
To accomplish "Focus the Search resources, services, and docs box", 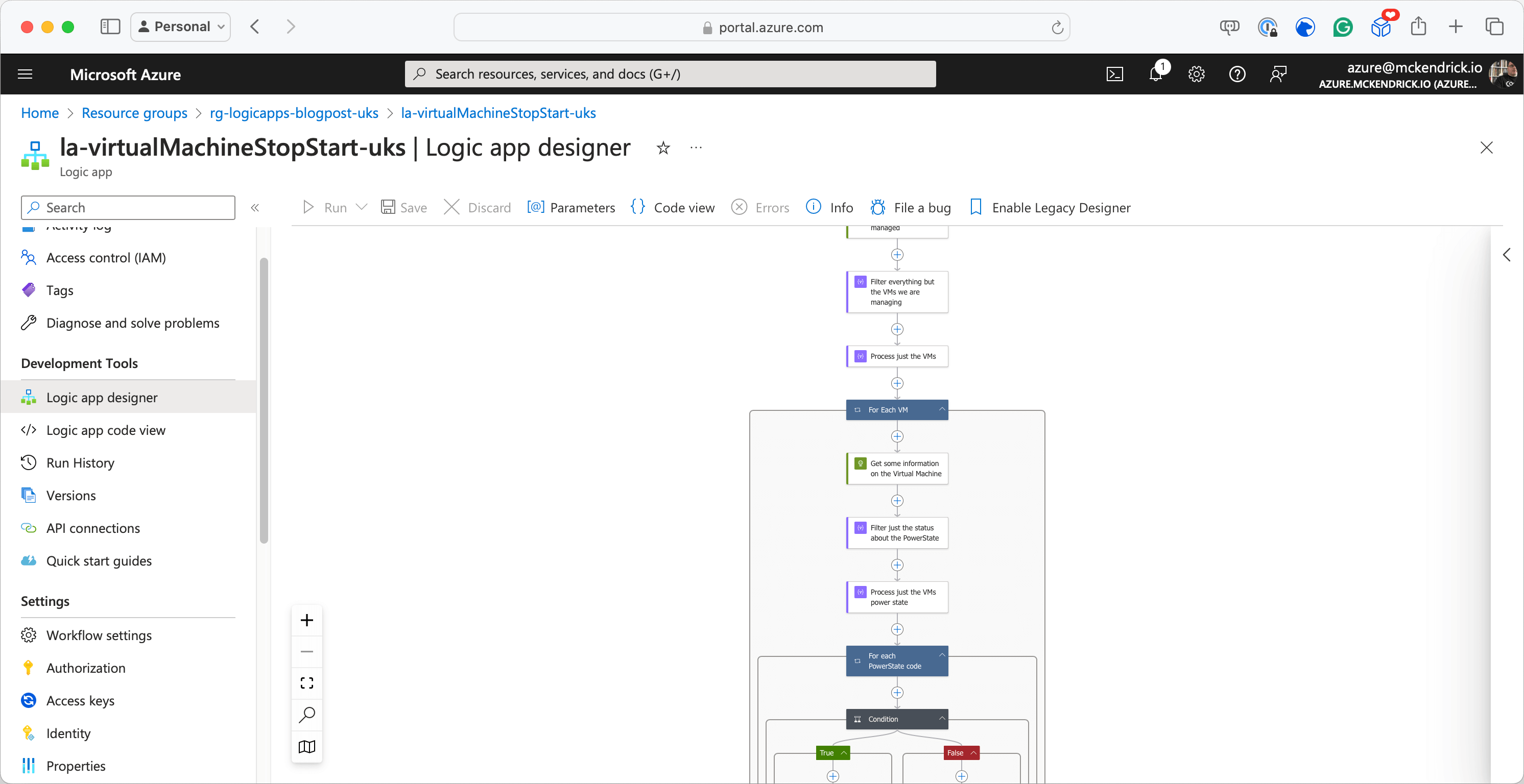I will (x=670, y=74).
